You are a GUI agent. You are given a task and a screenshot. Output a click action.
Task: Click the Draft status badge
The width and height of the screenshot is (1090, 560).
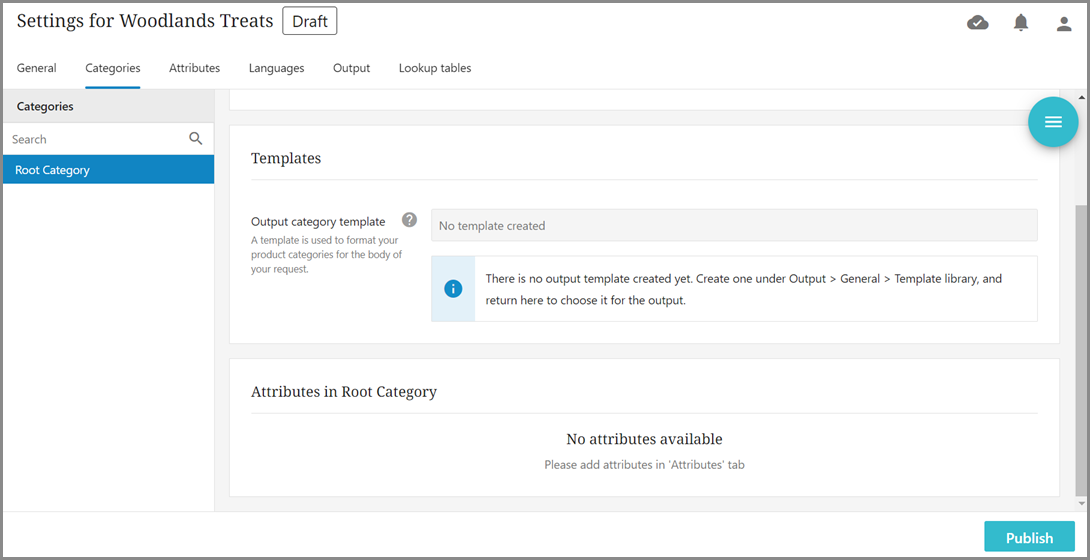tap(310, 21)
